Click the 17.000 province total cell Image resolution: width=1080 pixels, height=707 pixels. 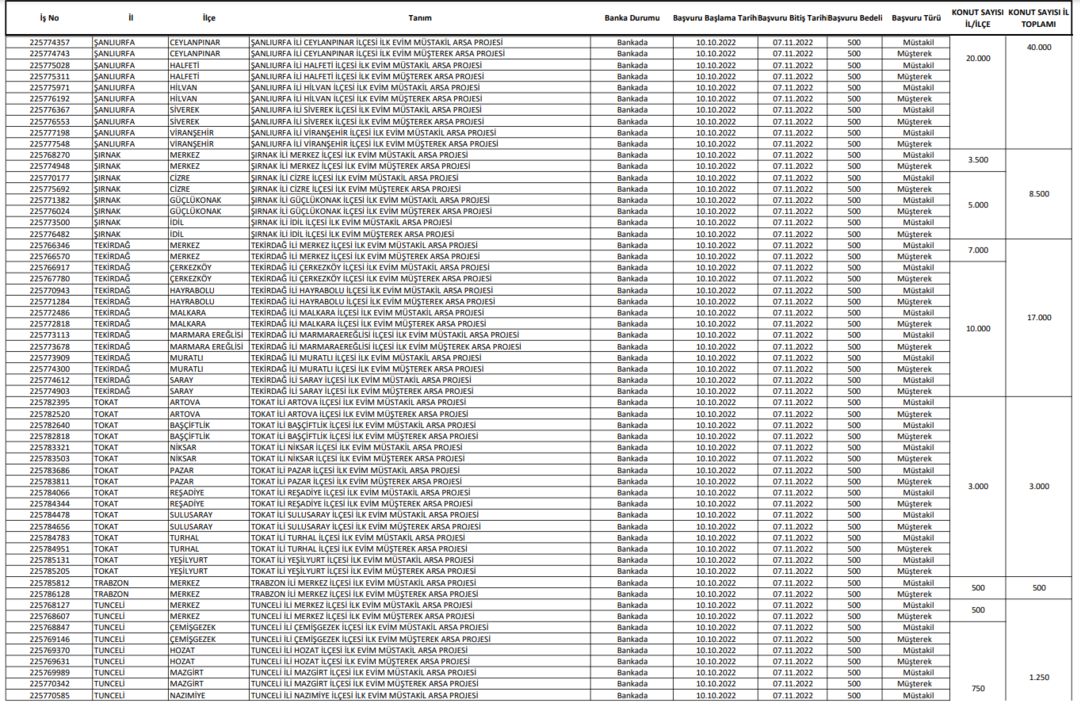[x=1039, y=318]
